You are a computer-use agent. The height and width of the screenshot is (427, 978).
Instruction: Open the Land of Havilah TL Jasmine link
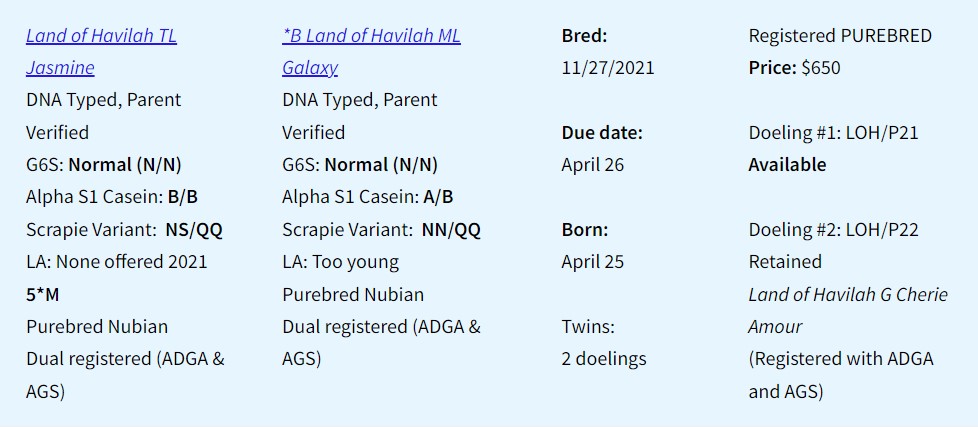coord(101,51)
